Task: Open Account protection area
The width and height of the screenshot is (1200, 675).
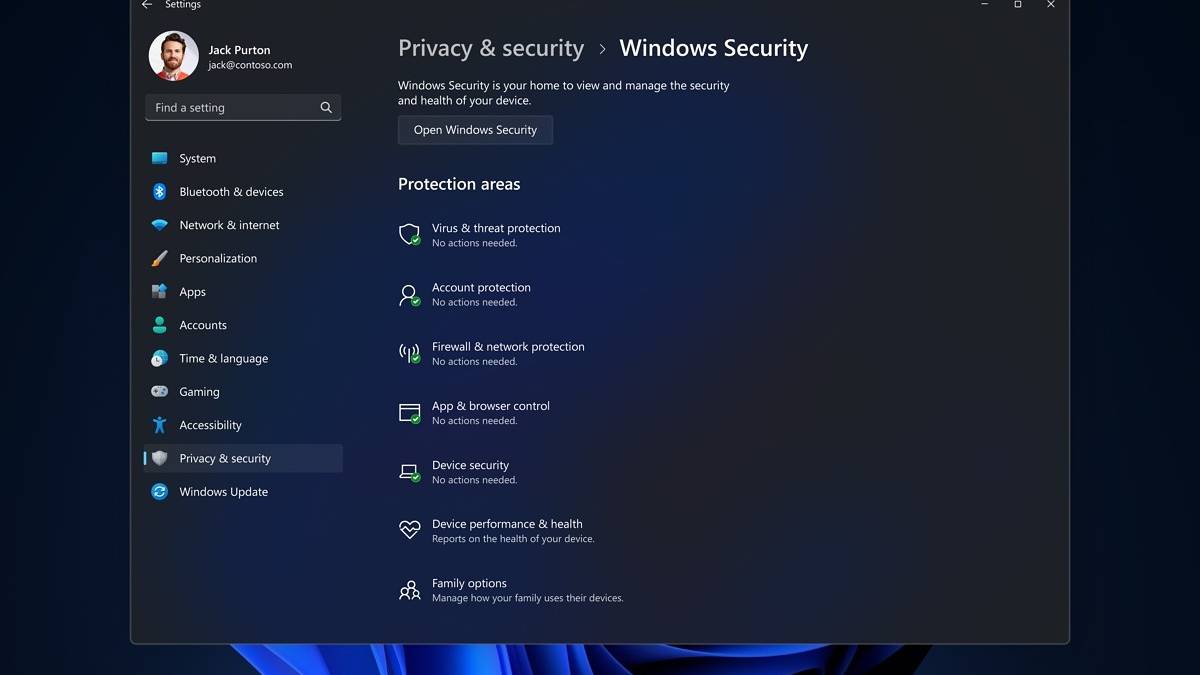Action: [x=464, y=294]
